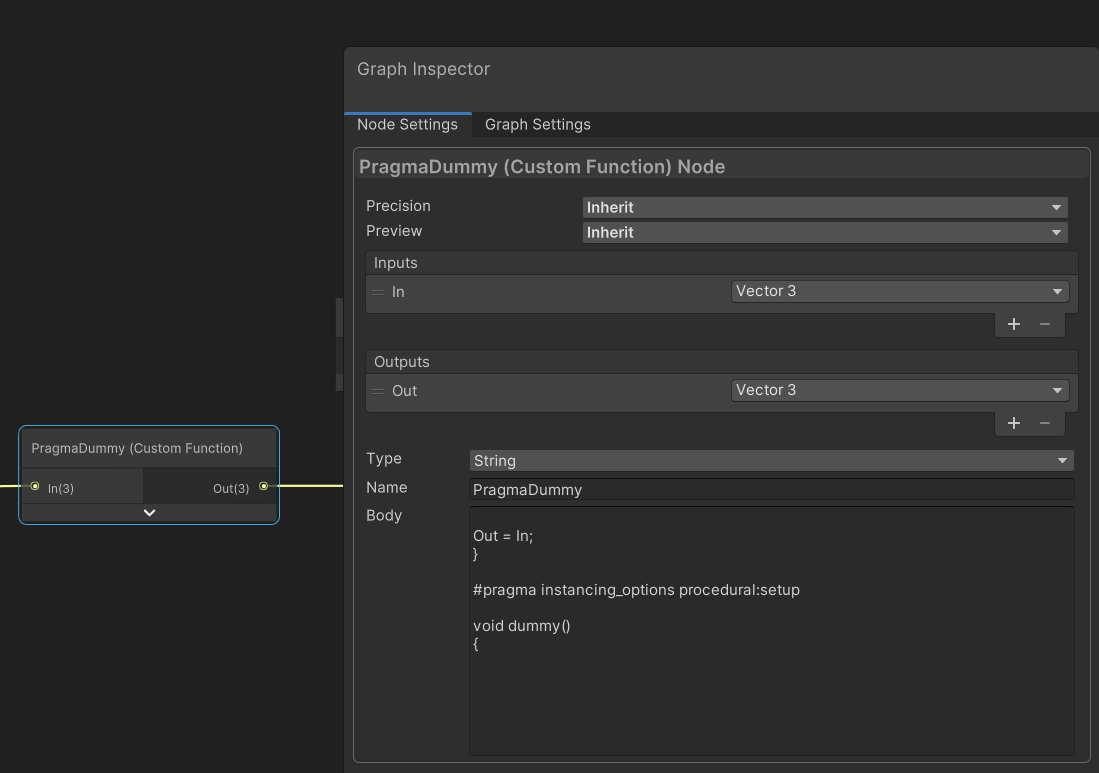Grab the drag handle of In input
1099x773 pixels.
tap(378, 292)
